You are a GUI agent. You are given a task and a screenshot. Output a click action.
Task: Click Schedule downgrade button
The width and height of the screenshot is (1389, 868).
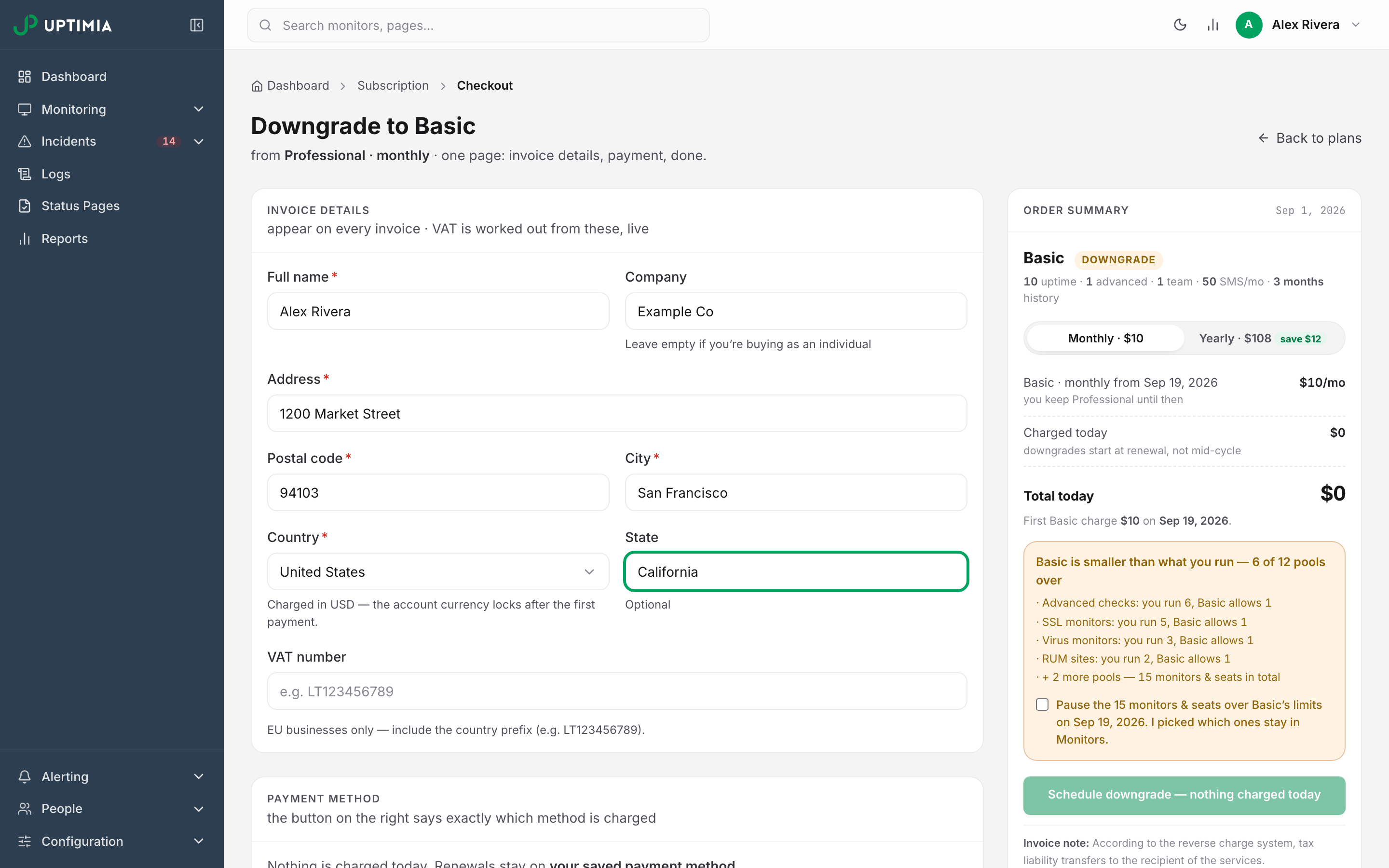click(1184, 795)
